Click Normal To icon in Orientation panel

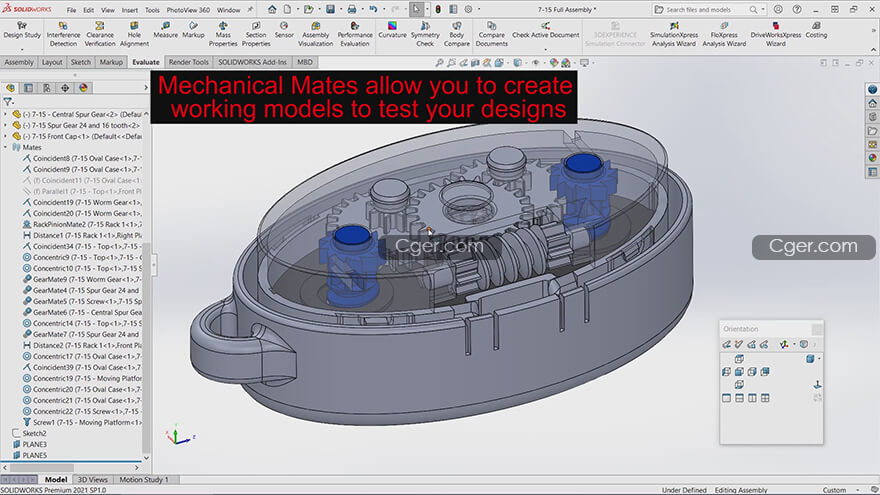pos(818,384)
